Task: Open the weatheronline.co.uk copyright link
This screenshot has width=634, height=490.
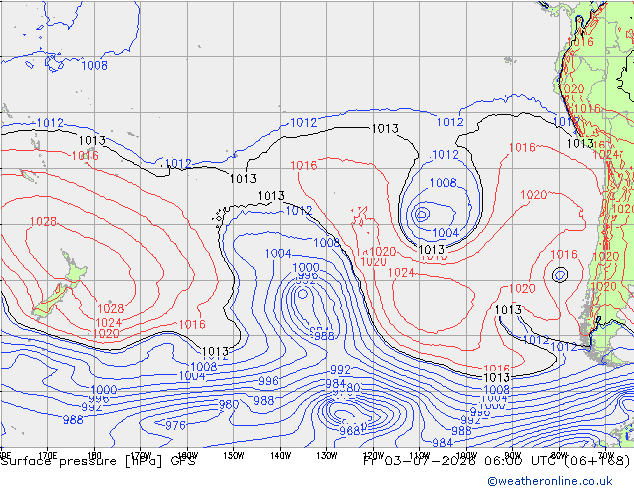Action: [x=550, y=481]
